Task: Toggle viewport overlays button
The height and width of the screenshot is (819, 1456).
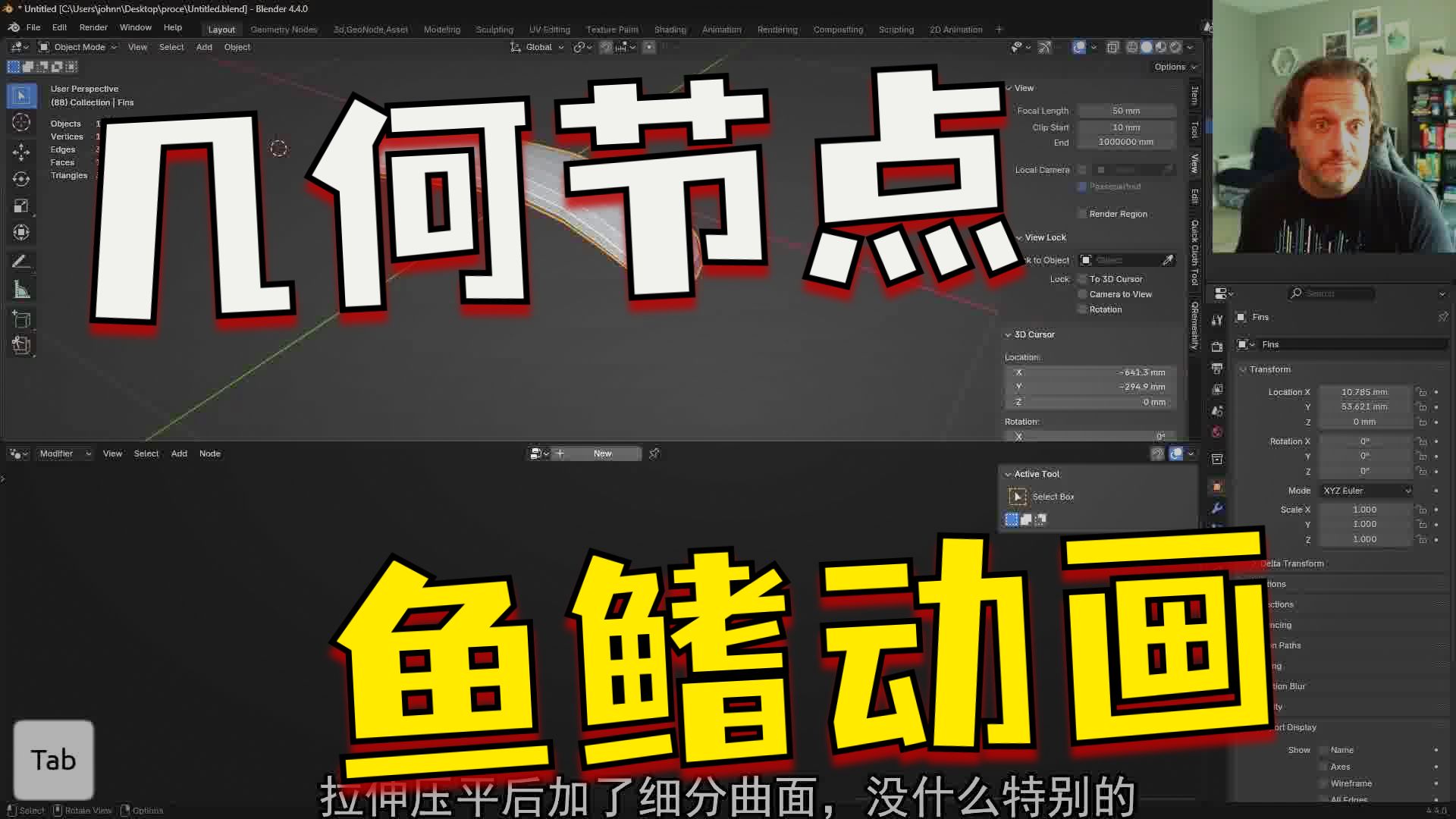Action: click(x=1079, y=47)
